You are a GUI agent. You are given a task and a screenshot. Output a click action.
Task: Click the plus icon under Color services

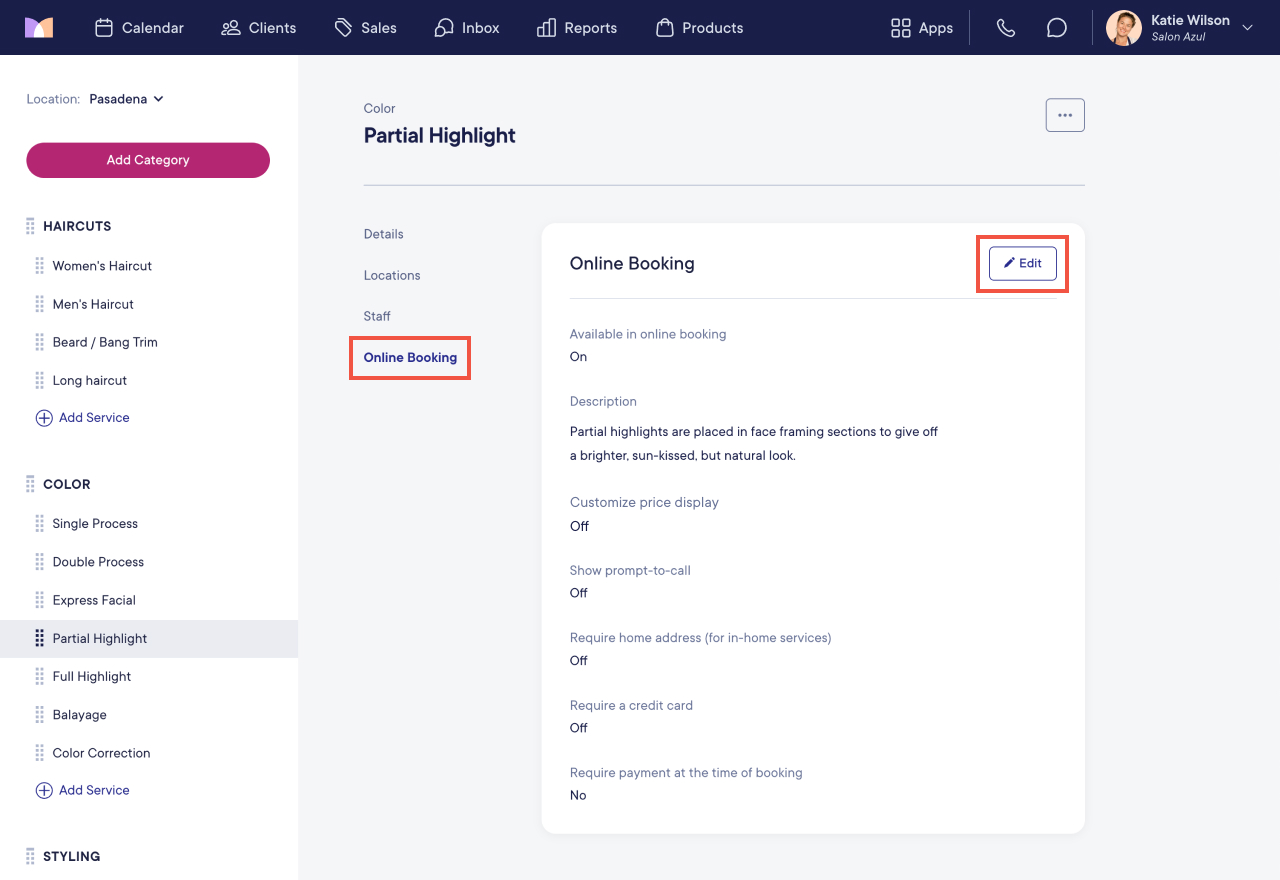44,790
